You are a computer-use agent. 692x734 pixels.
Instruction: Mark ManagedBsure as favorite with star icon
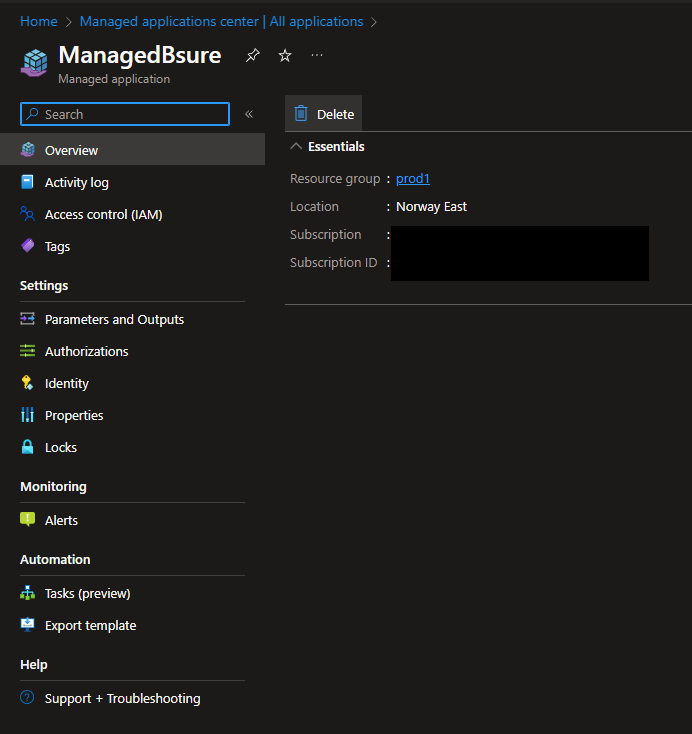[x=285, y=56]
